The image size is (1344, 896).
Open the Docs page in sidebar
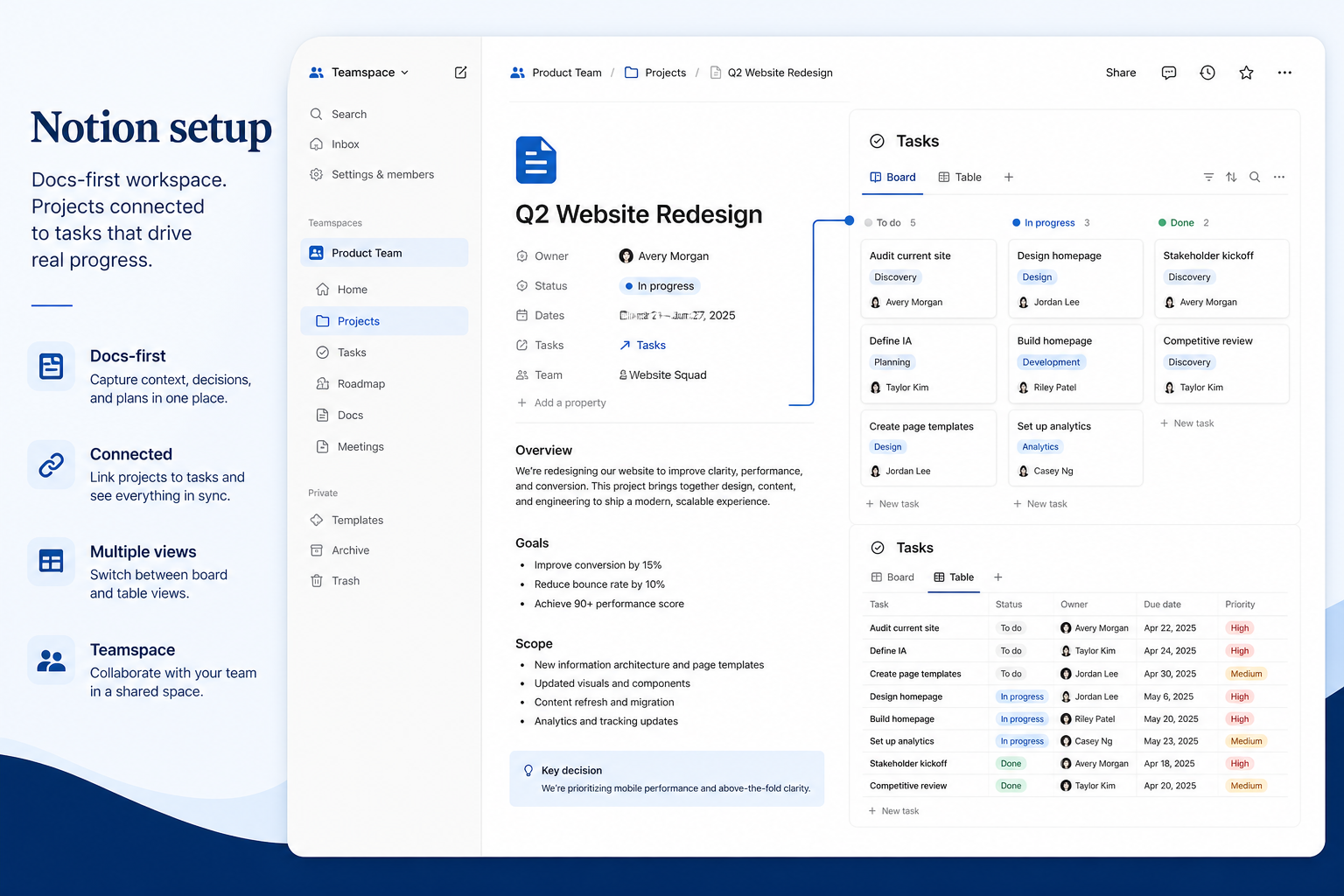tap(339, 416)
